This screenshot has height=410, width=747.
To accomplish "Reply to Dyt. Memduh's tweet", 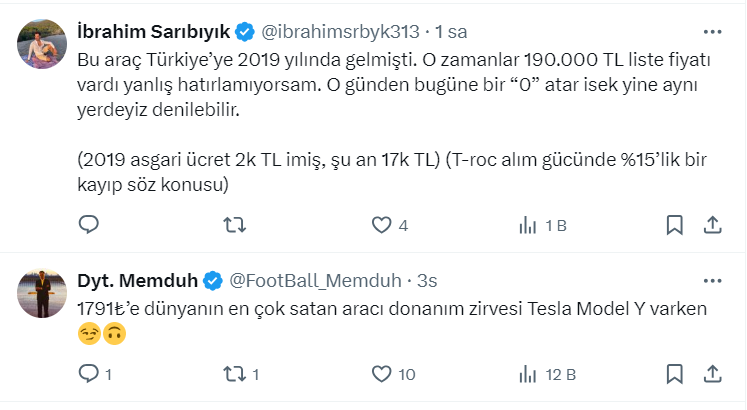I will [87, 375].
